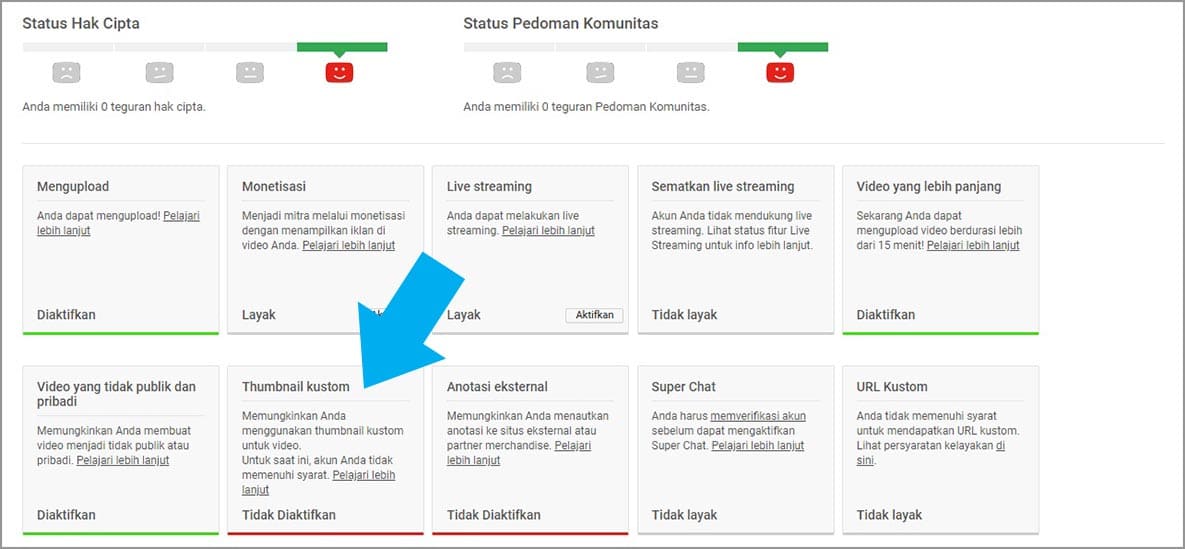Click Pelajari lebih lanjut in Video yang tidak publik card
The height and width of the screenshot is (549, 1185).
click(x=122, y=460)
